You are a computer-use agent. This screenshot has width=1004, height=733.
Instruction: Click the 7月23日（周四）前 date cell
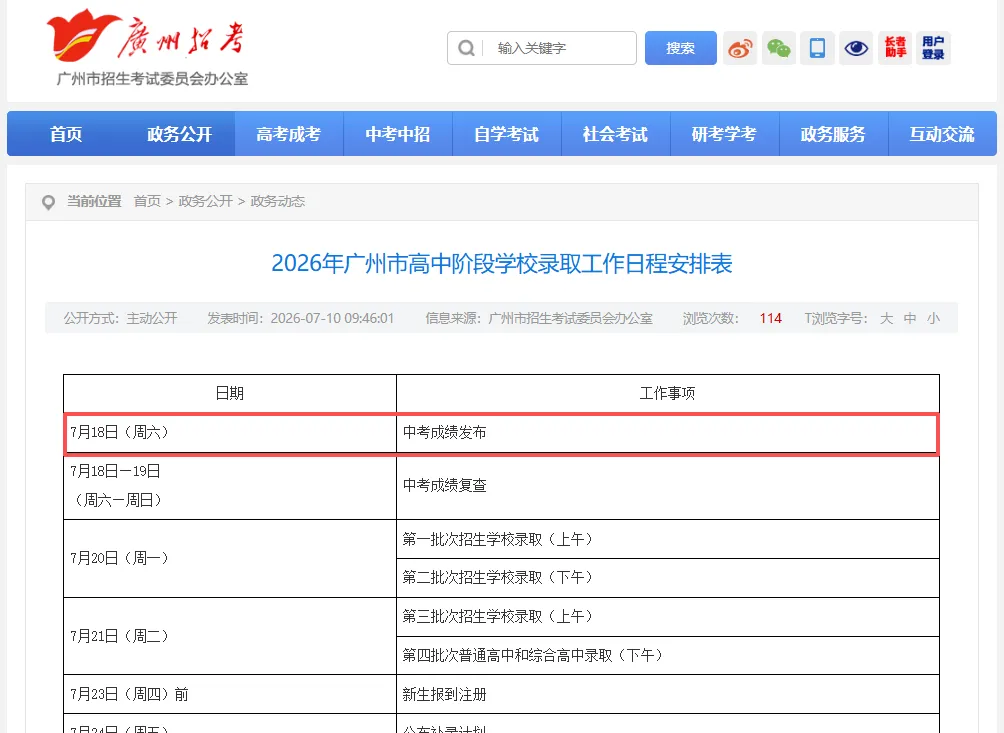point(230,694)
